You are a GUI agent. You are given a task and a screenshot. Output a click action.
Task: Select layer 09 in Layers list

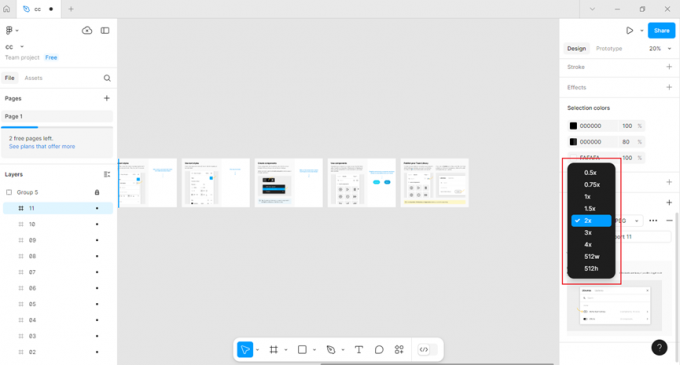point(58,240)
